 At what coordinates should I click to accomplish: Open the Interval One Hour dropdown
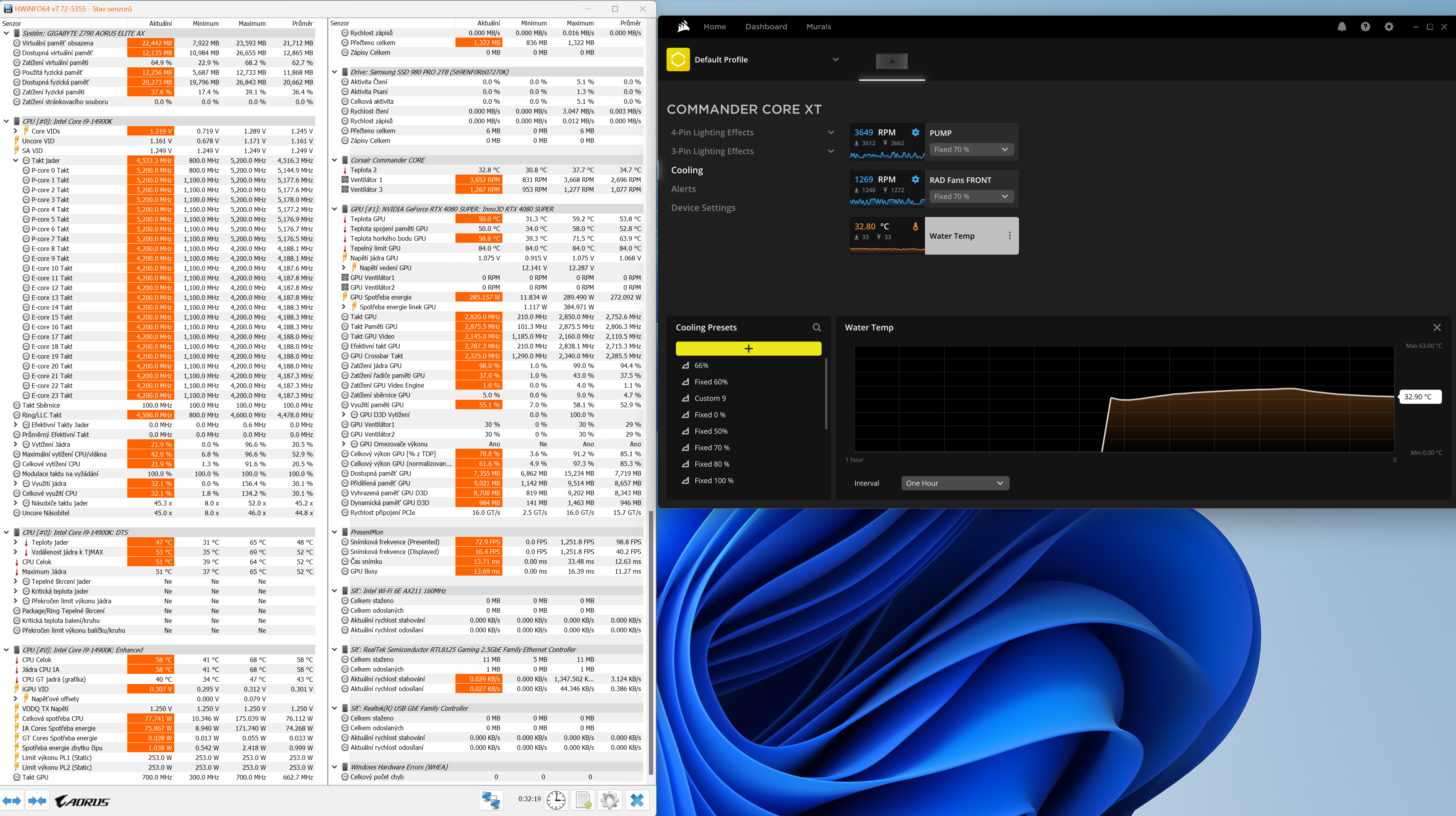[x=955, y=483]
